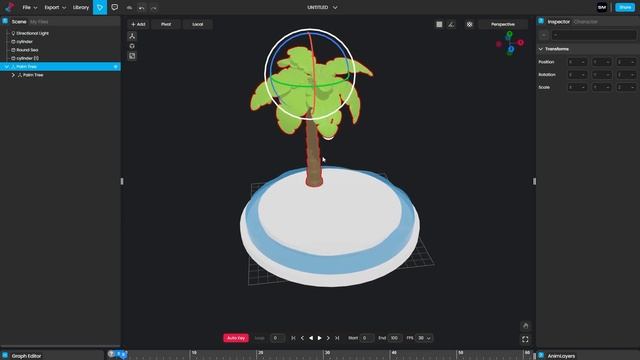
Task: Switch to the Inspector tab
Action: (x=558, y=22)
